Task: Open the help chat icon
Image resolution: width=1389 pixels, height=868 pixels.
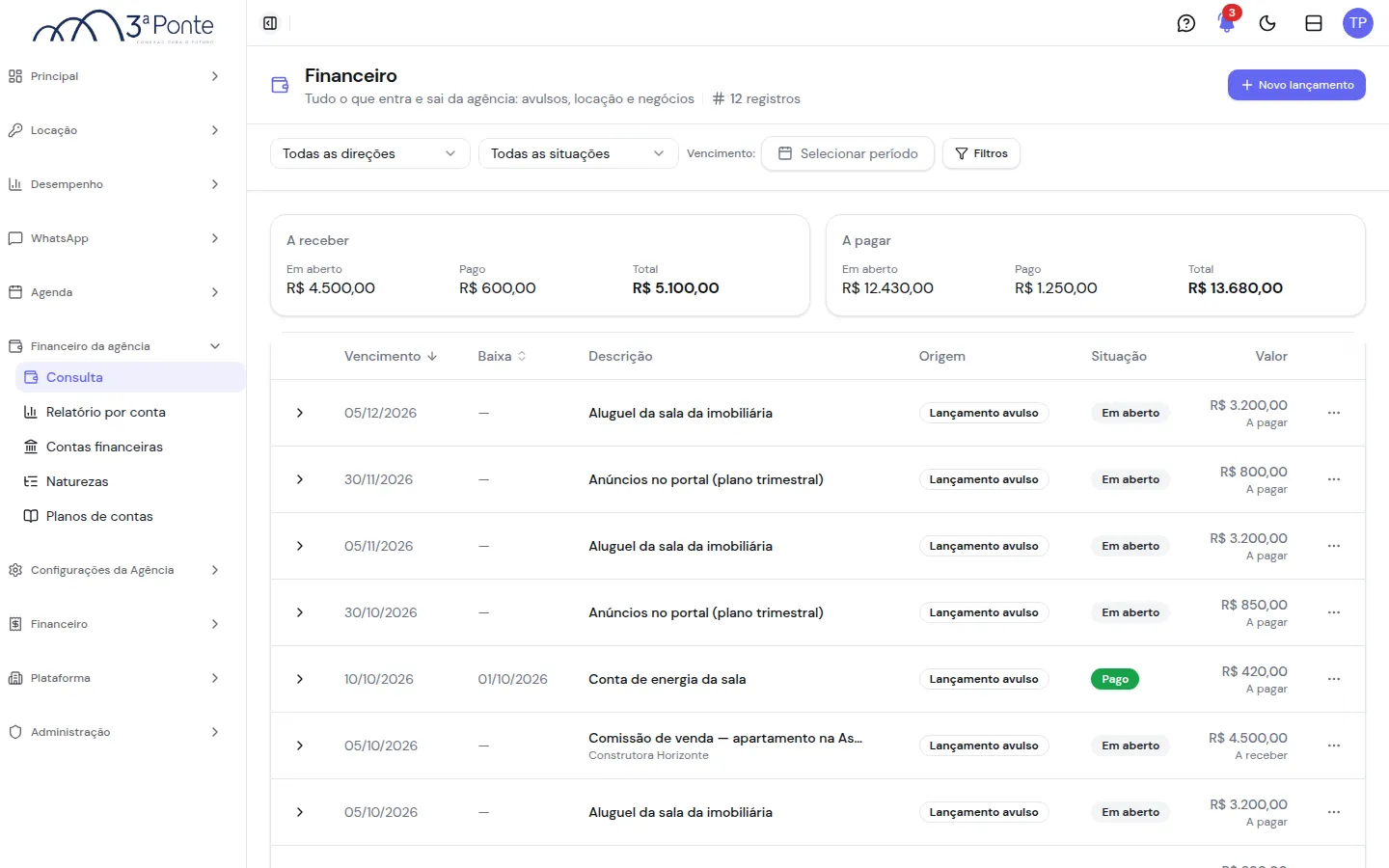Action: tap(1186, 23)
